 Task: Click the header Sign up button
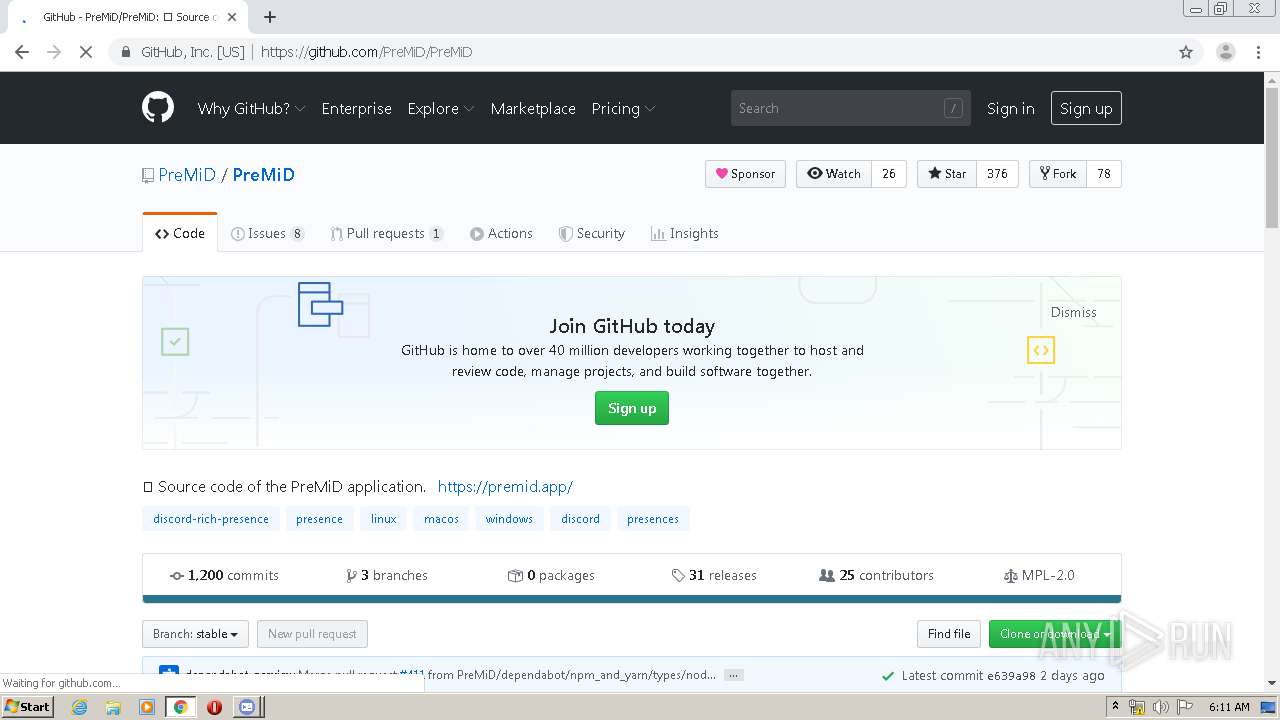1086,108
